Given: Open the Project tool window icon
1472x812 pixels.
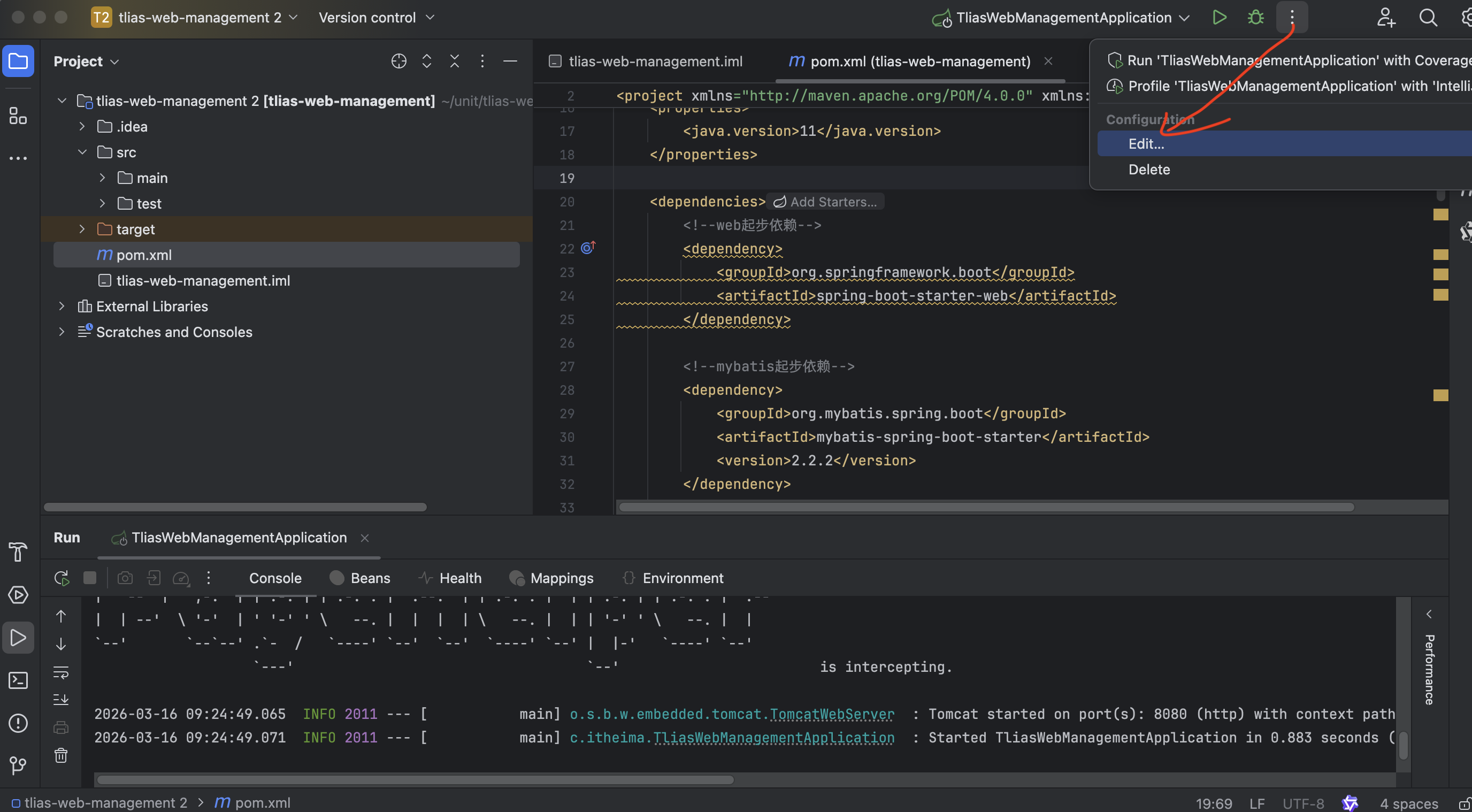Looking at the screenshot, I should pyautogui.click(x=18, y=60).
